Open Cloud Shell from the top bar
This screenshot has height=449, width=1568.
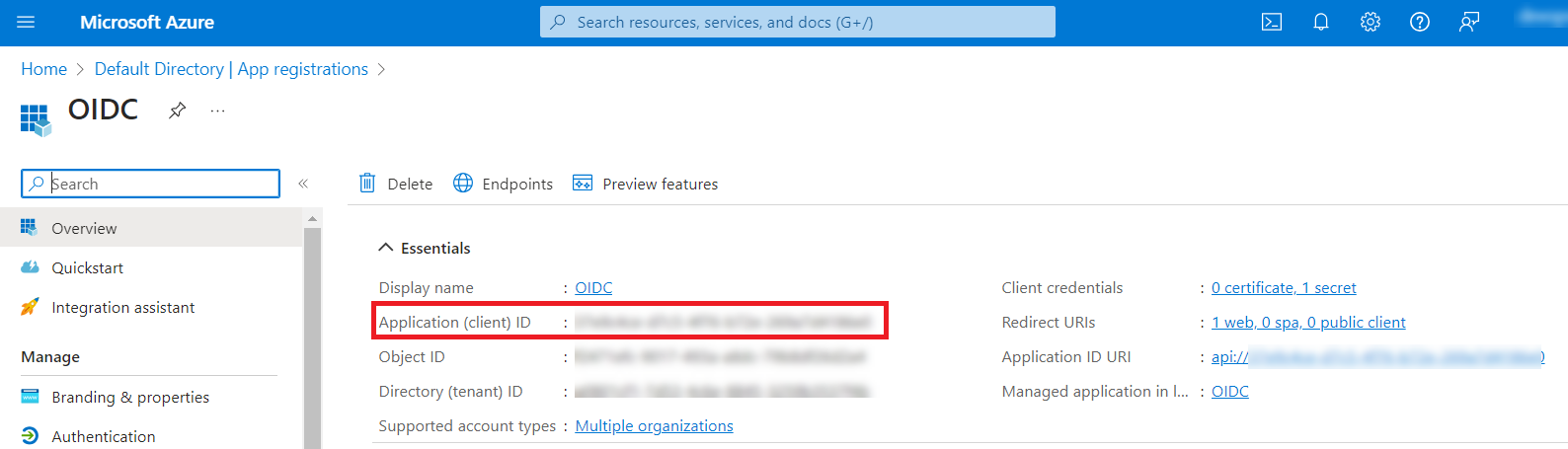pyautogui.click(x=1272, y=22)
